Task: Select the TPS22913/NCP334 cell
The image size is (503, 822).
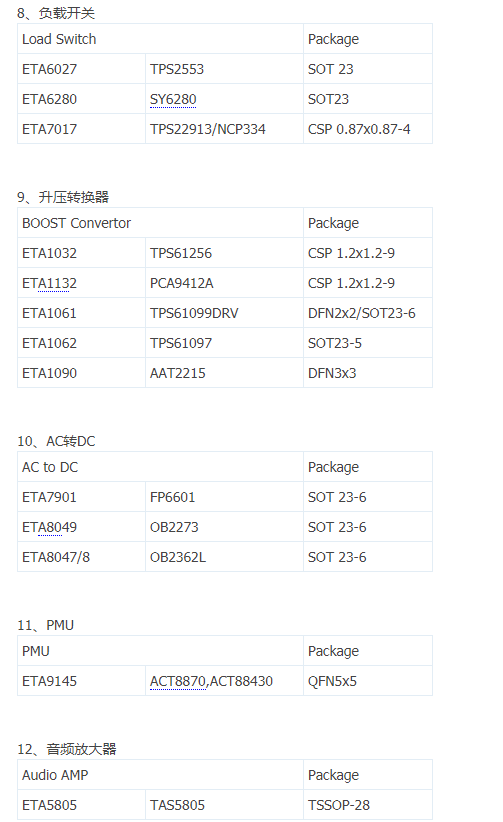Action: 224,129
